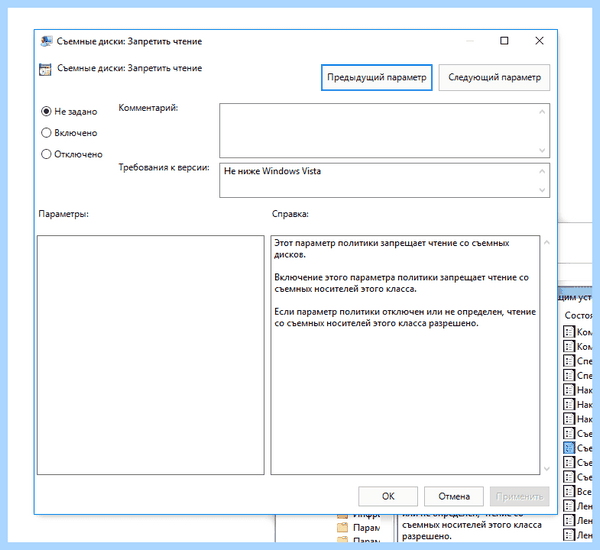Click the comment box's scroll up arrow
The image size is (600, 550).
[x=542, y=112]
